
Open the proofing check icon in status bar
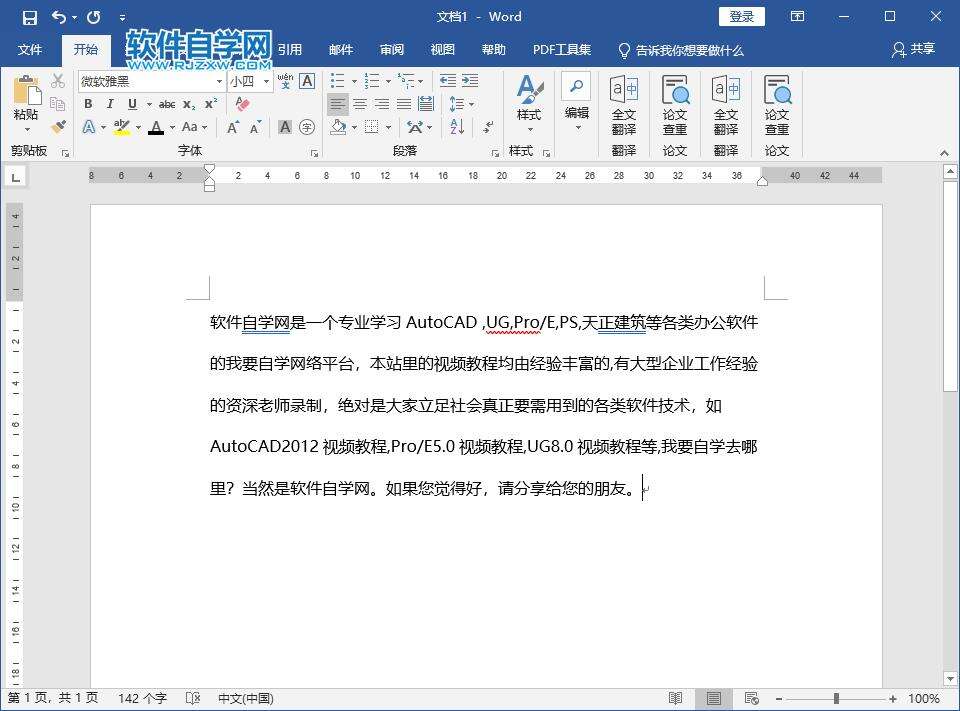192,698
